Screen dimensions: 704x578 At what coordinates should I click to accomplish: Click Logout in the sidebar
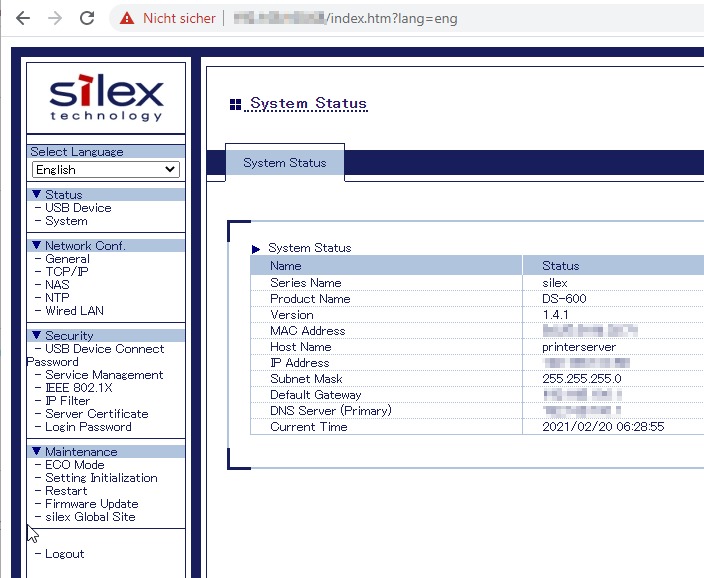[x=65, y=554]
